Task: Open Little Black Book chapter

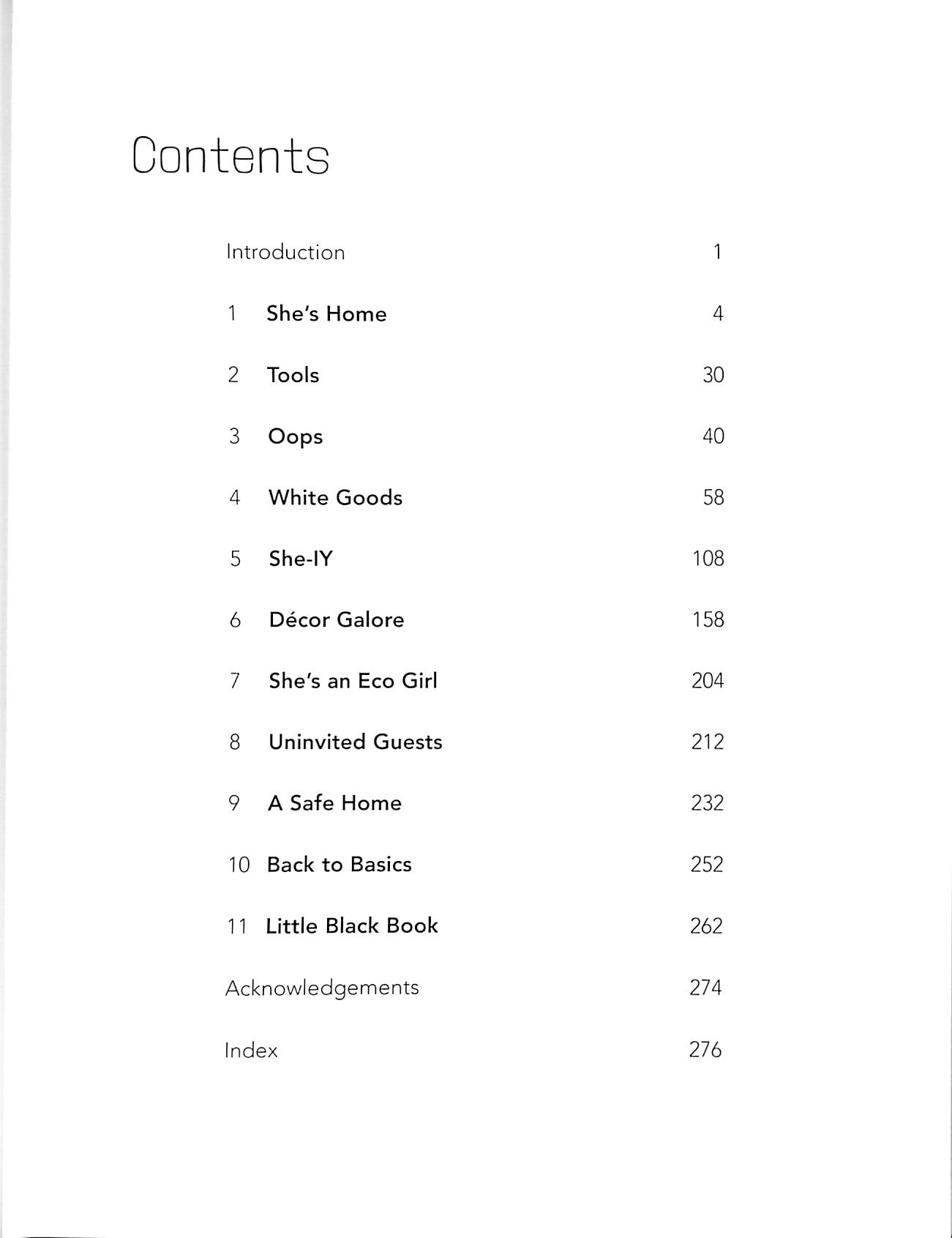Action: click(351, 926)
